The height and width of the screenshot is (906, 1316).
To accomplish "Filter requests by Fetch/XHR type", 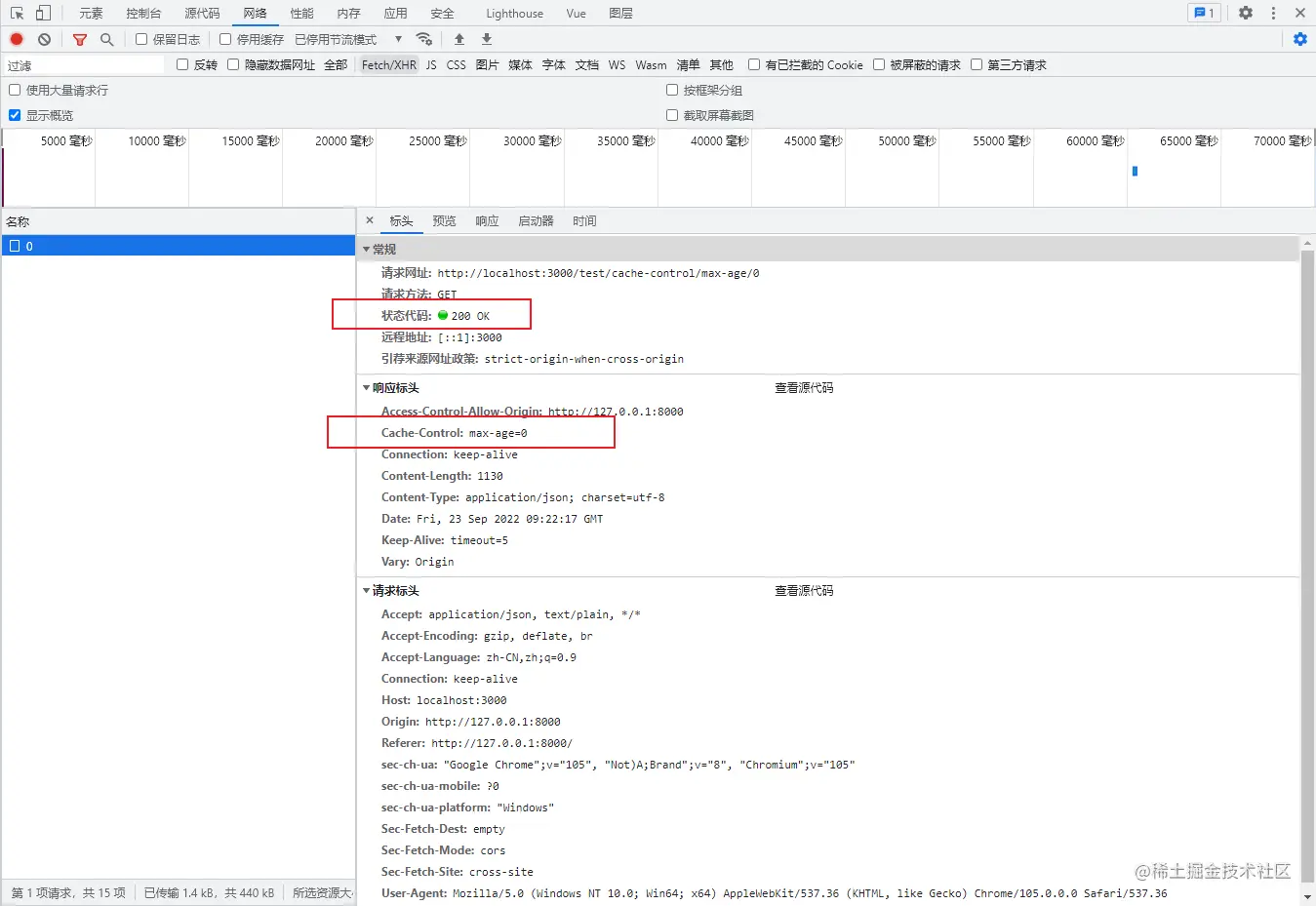I will [x=389, y=65].
